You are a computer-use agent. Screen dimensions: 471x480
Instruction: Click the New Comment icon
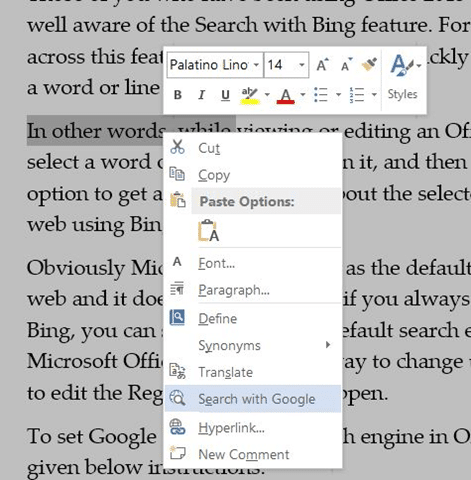(177, 453)
